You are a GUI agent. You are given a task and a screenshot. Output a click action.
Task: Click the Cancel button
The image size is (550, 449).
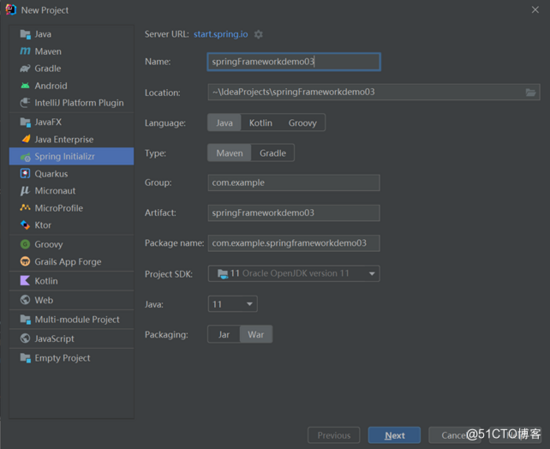(x=455, y=435)
